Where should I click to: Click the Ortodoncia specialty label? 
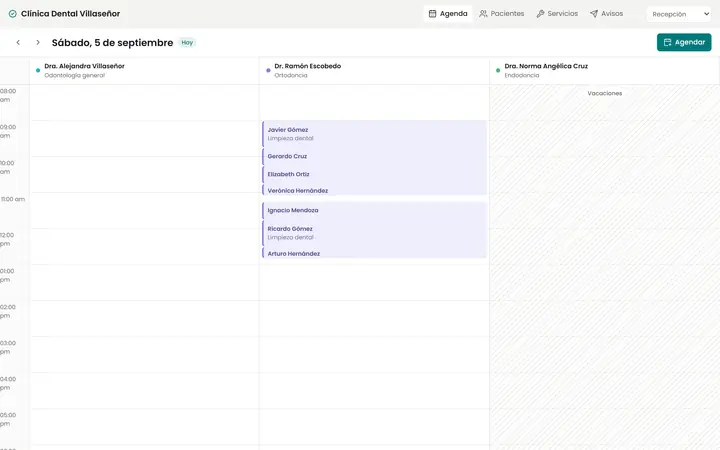pyautogui.click(x=291, y=75)
